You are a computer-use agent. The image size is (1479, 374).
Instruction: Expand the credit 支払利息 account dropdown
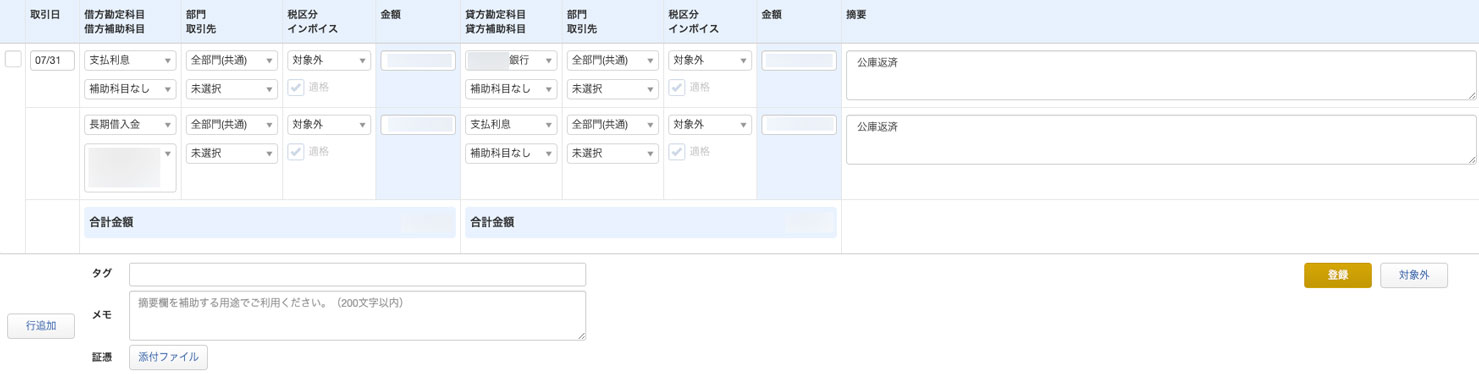[x=511, y=125]
